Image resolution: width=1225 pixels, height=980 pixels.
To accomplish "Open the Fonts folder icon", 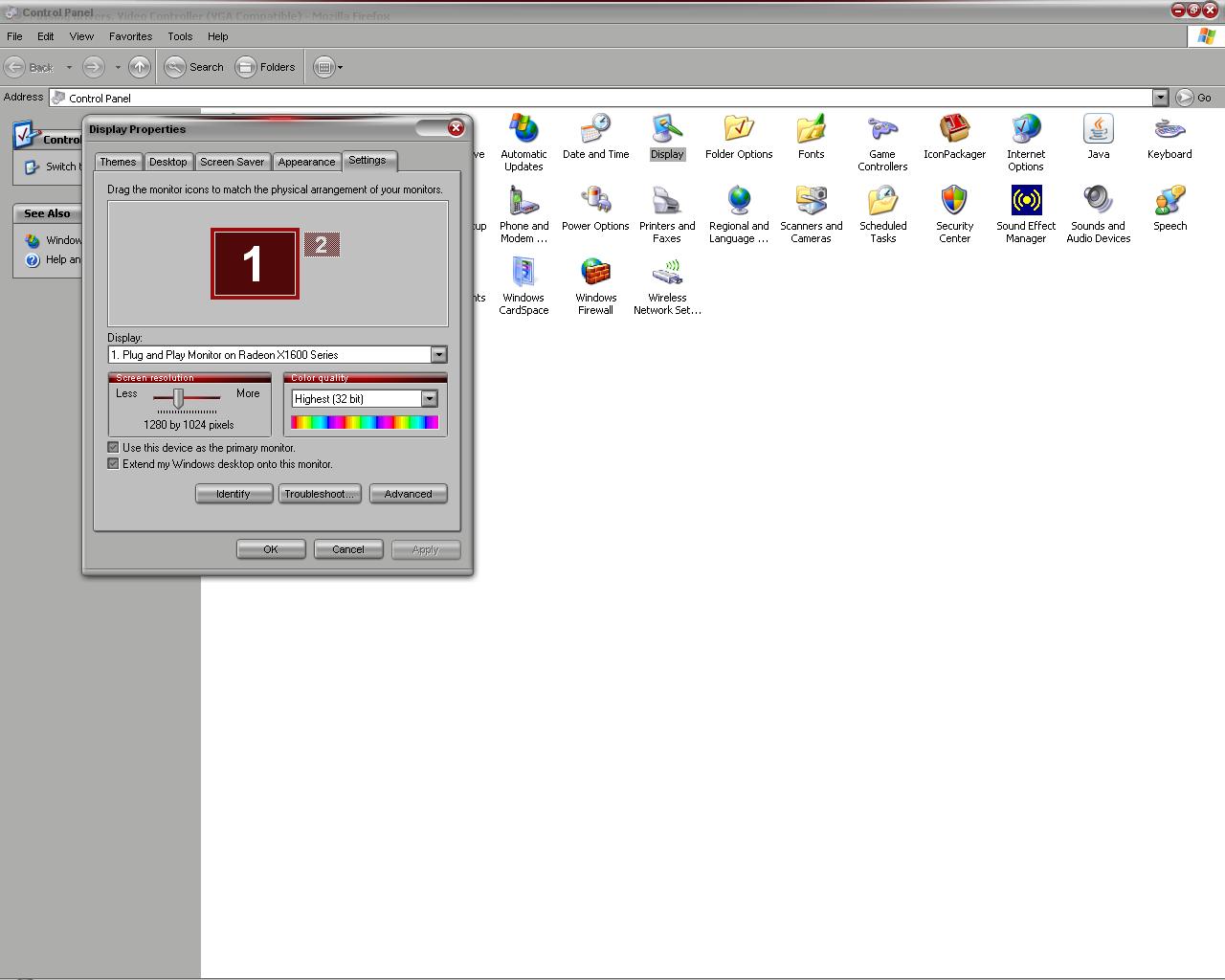I will click(x=811, y=136).
